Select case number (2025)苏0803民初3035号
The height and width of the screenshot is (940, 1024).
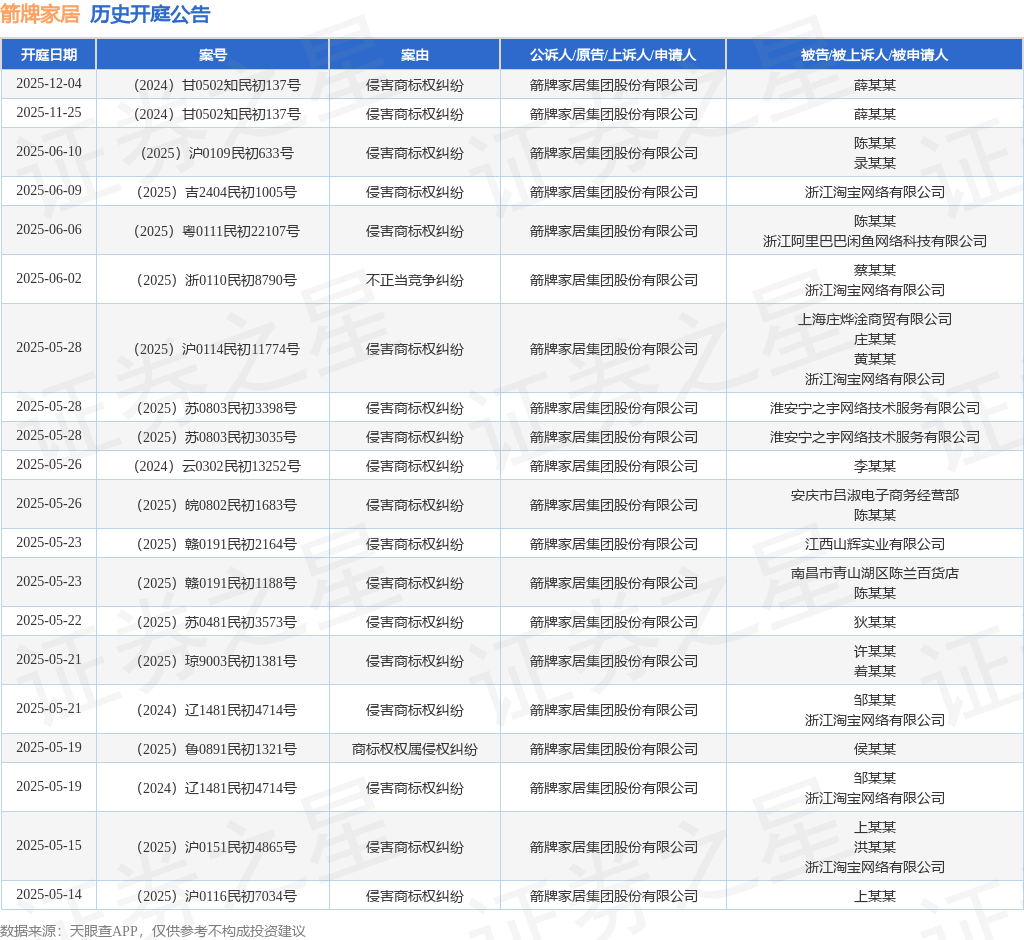217,437
